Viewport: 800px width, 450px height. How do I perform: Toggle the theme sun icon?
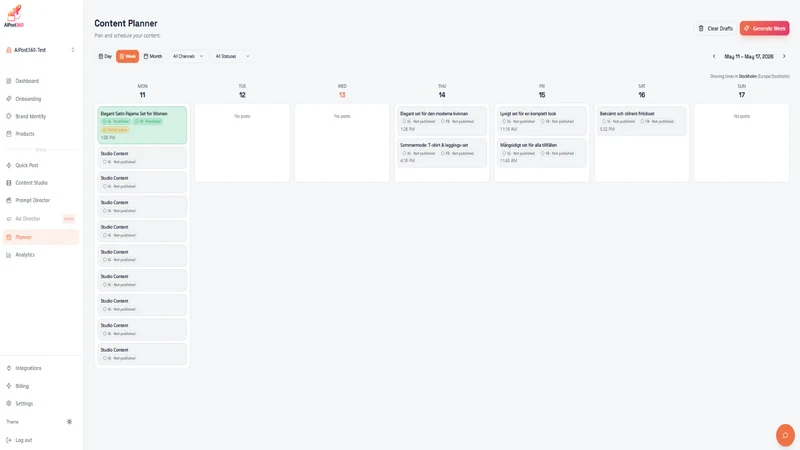(69, 422)
